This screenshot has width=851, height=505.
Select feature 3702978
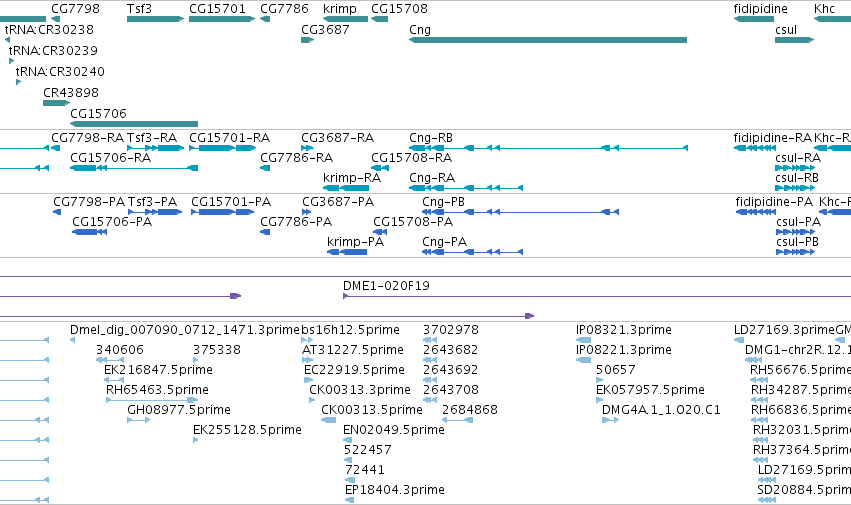430,340
